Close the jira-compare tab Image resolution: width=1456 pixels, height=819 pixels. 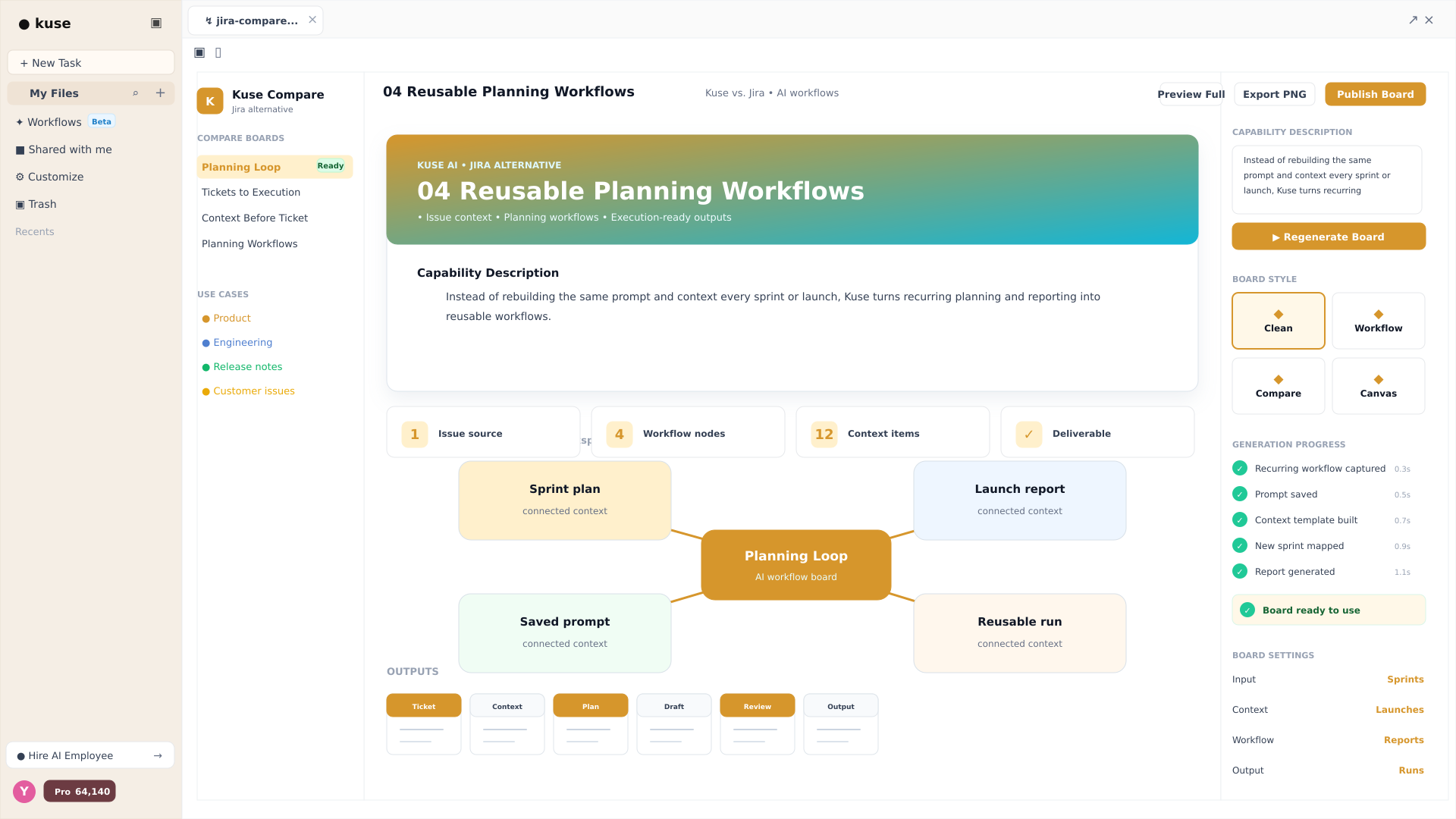312,20
